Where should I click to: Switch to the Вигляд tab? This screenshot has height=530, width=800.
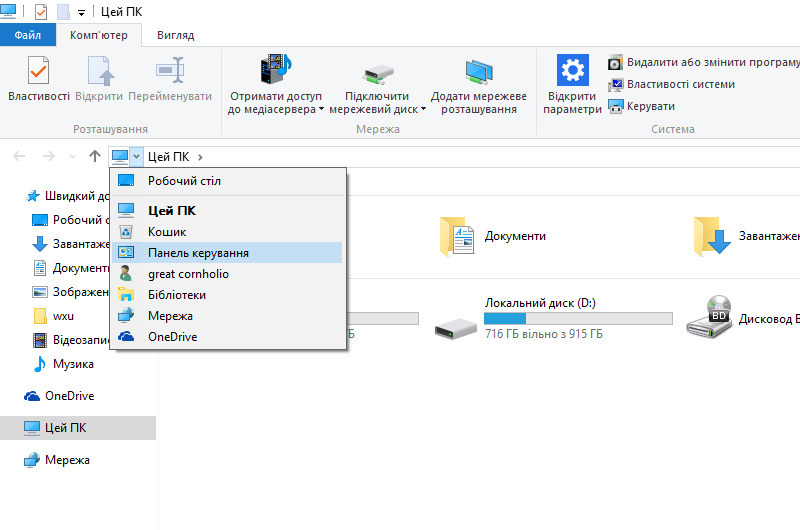coord(176,35)
